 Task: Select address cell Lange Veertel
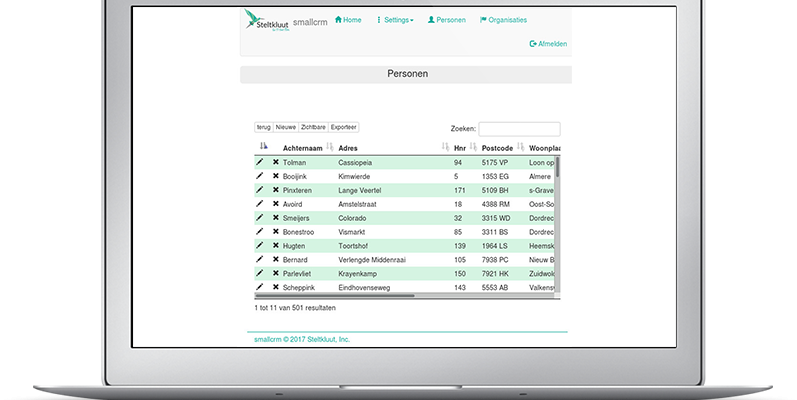359,190
